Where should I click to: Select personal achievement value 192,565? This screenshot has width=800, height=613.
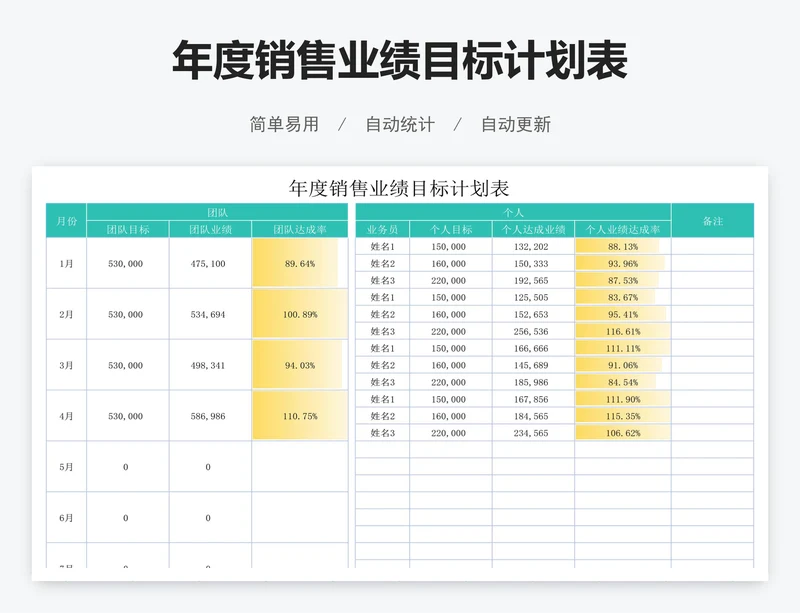(531, 280)
